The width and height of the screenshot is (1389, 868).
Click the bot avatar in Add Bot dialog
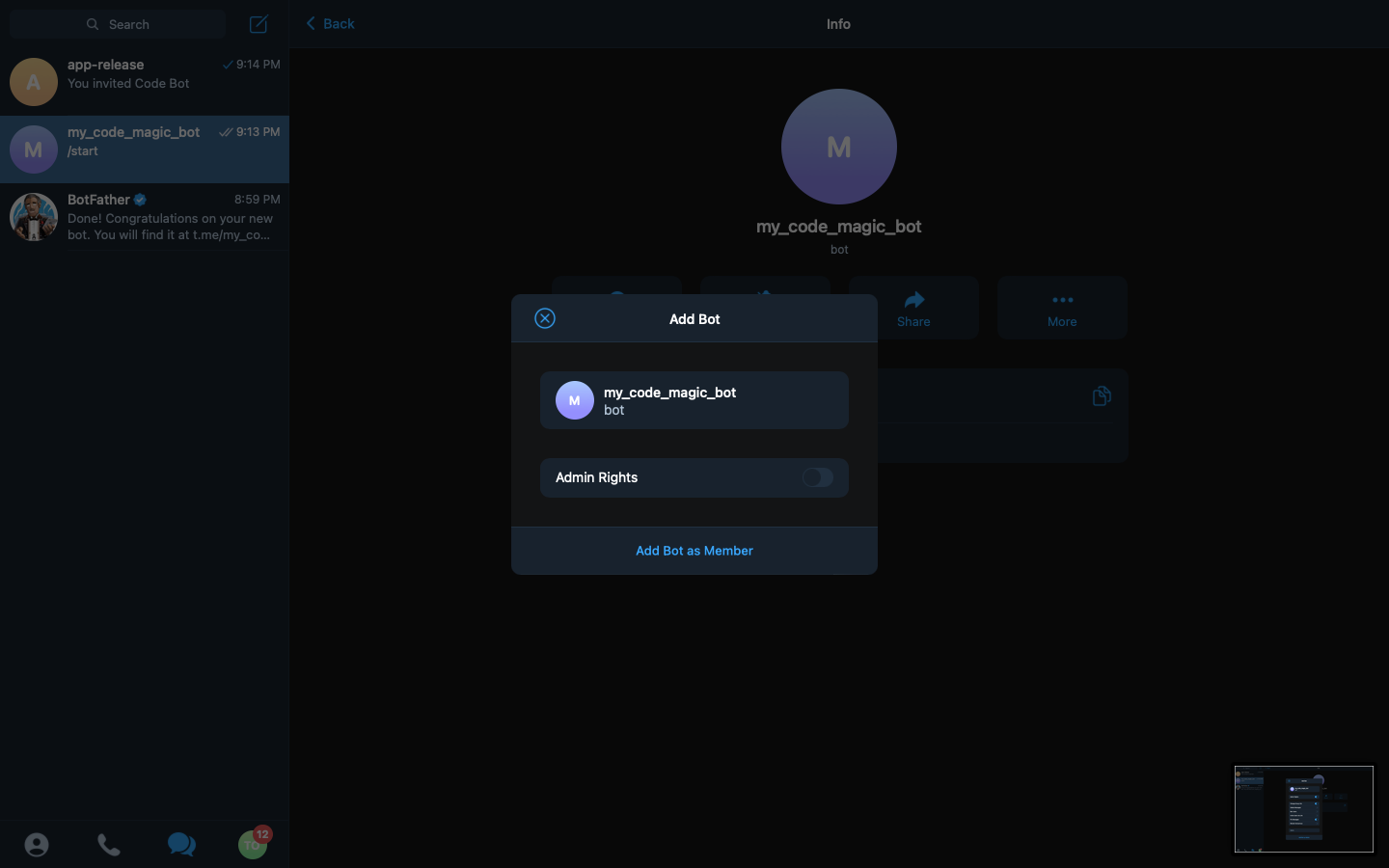(x=575, y=400)
